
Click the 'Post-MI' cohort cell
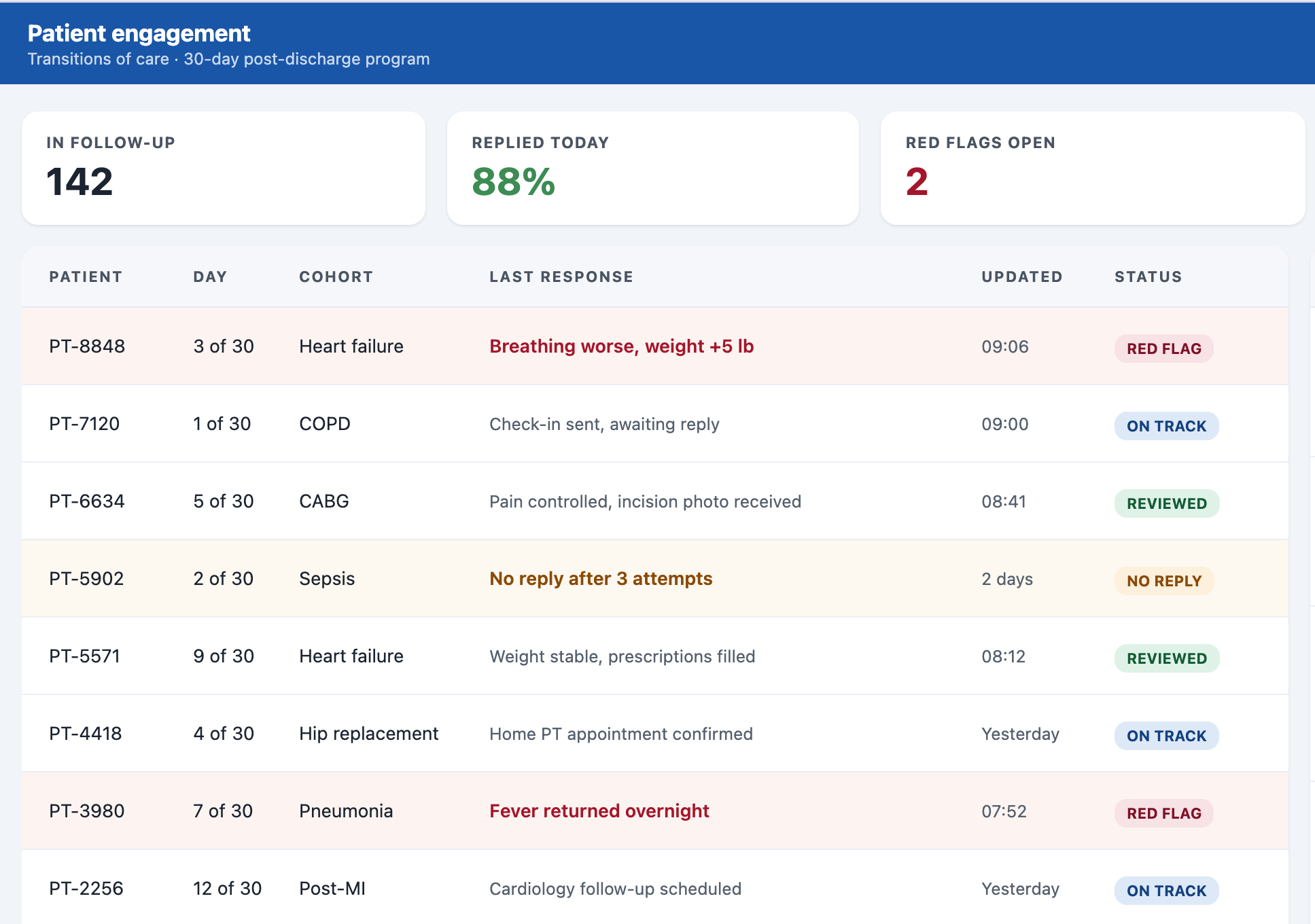(x=332, y=889)
